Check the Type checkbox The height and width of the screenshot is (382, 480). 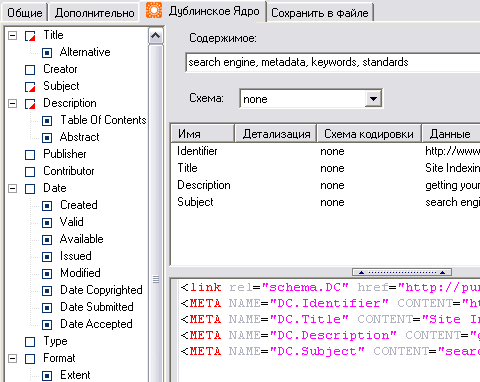(30, 342)
